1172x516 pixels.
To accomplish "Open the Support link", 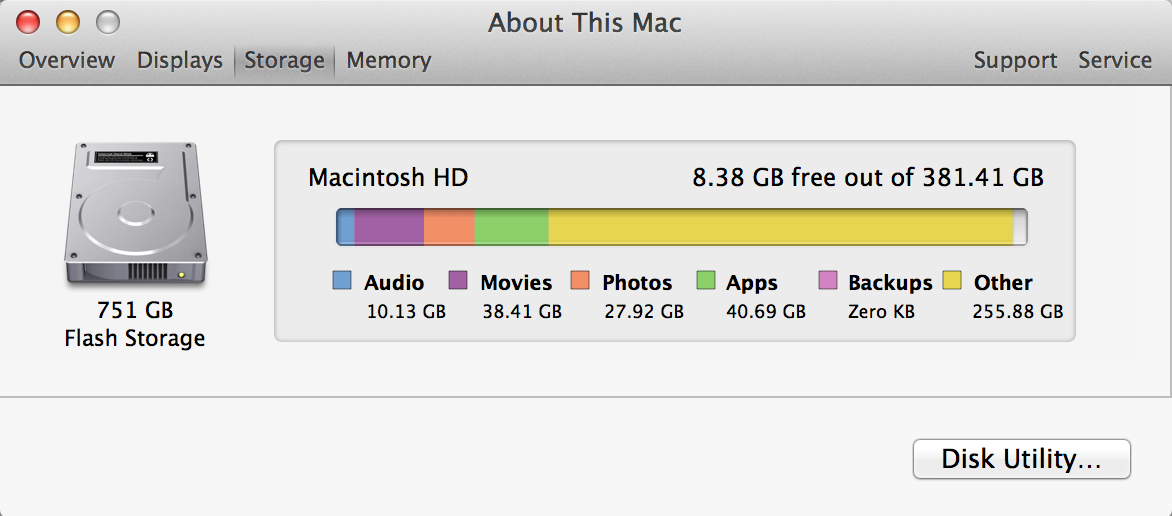I will tap(1015, 60).
